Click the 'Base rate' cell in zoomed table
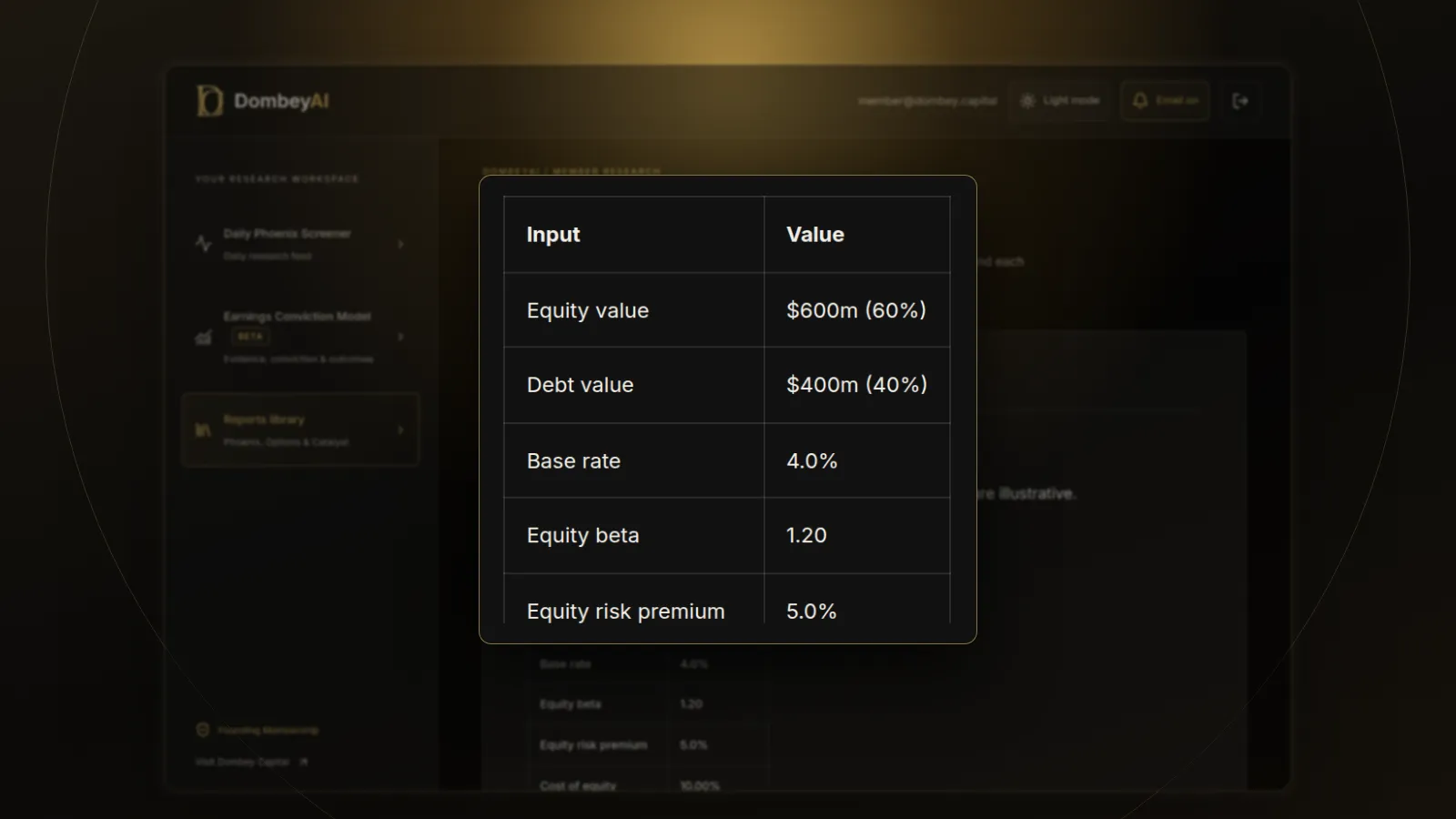The image size is (1456, 819). pos(634,460)
